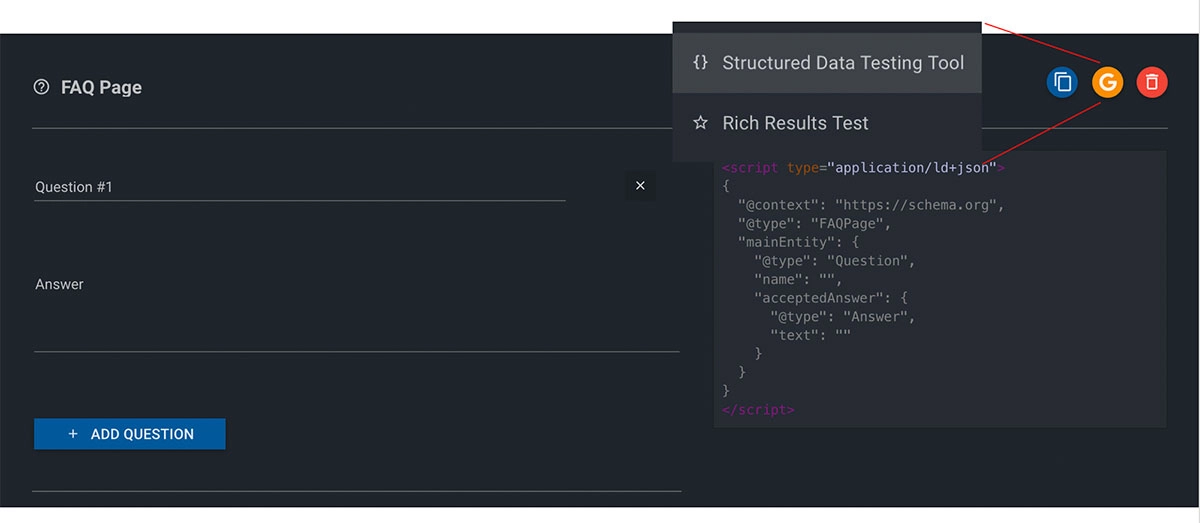The image size is (1200, 523).
Task: Click the FAQ Page help icon
Action: [x=41, y=87]
